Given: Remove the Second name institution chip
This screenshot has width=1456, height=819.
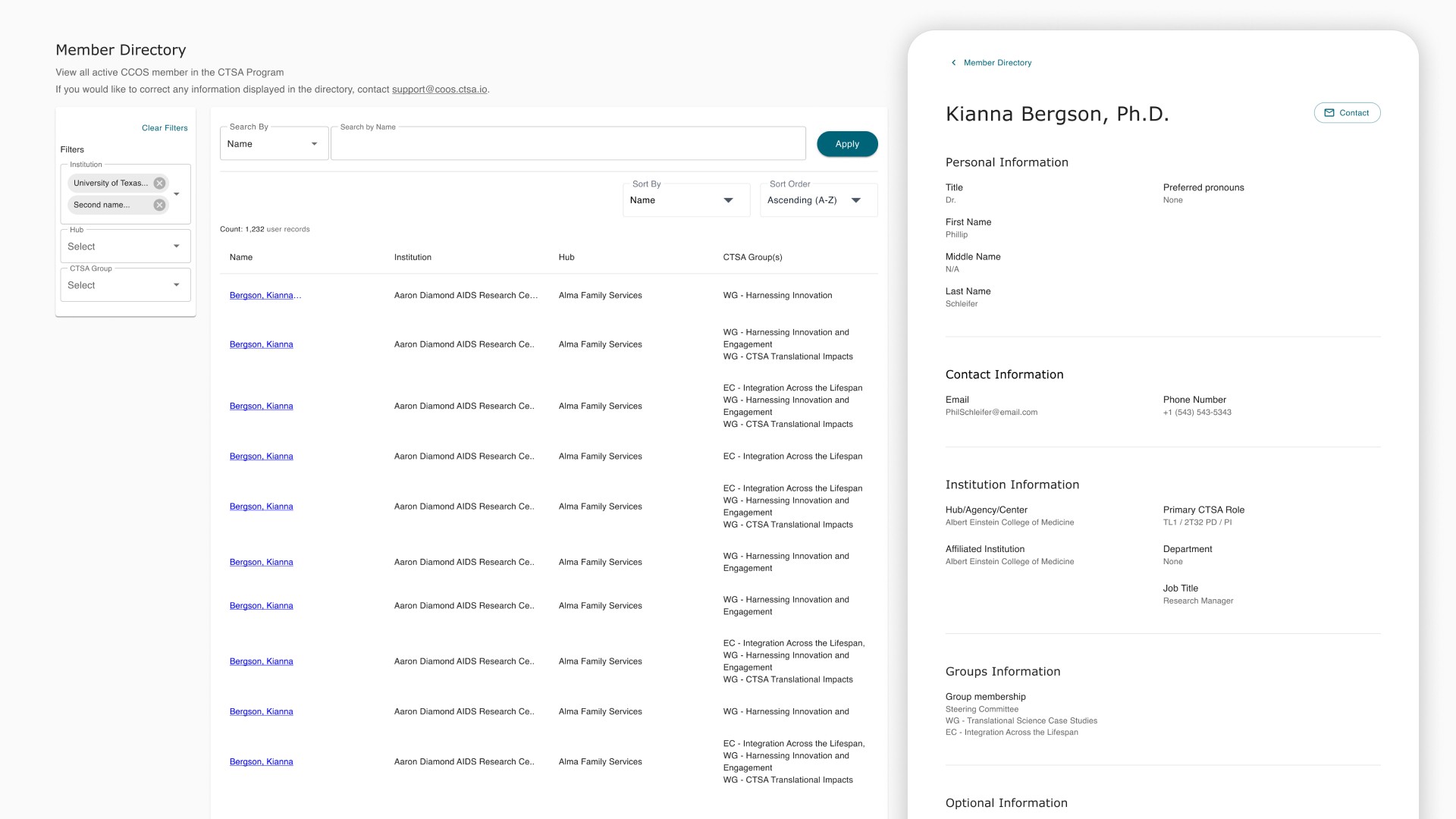Looking at the screenshot, I should click(159, 205).
